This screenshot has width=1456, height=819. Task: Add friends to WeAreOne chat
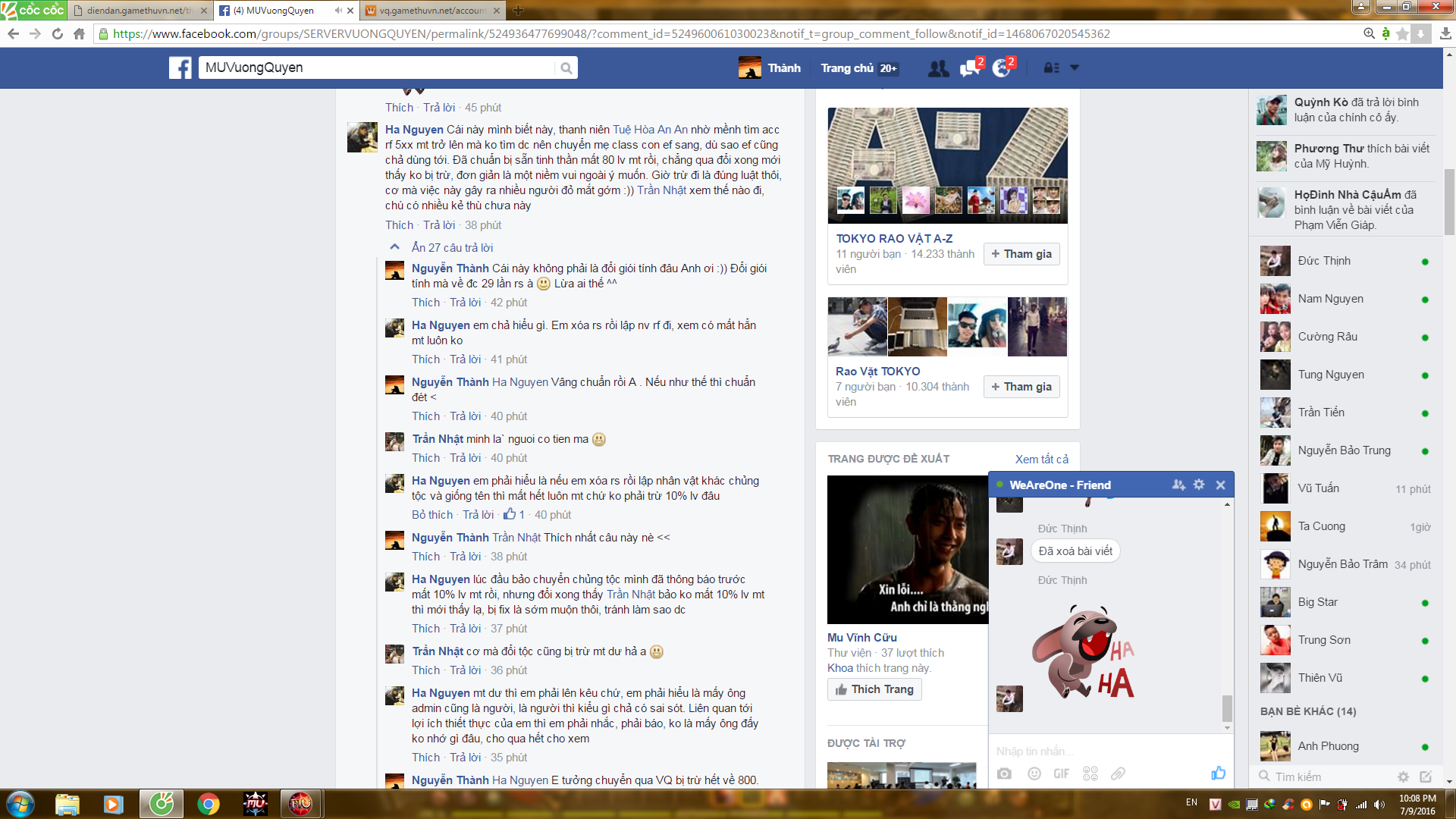click(x=1178, y=485)
